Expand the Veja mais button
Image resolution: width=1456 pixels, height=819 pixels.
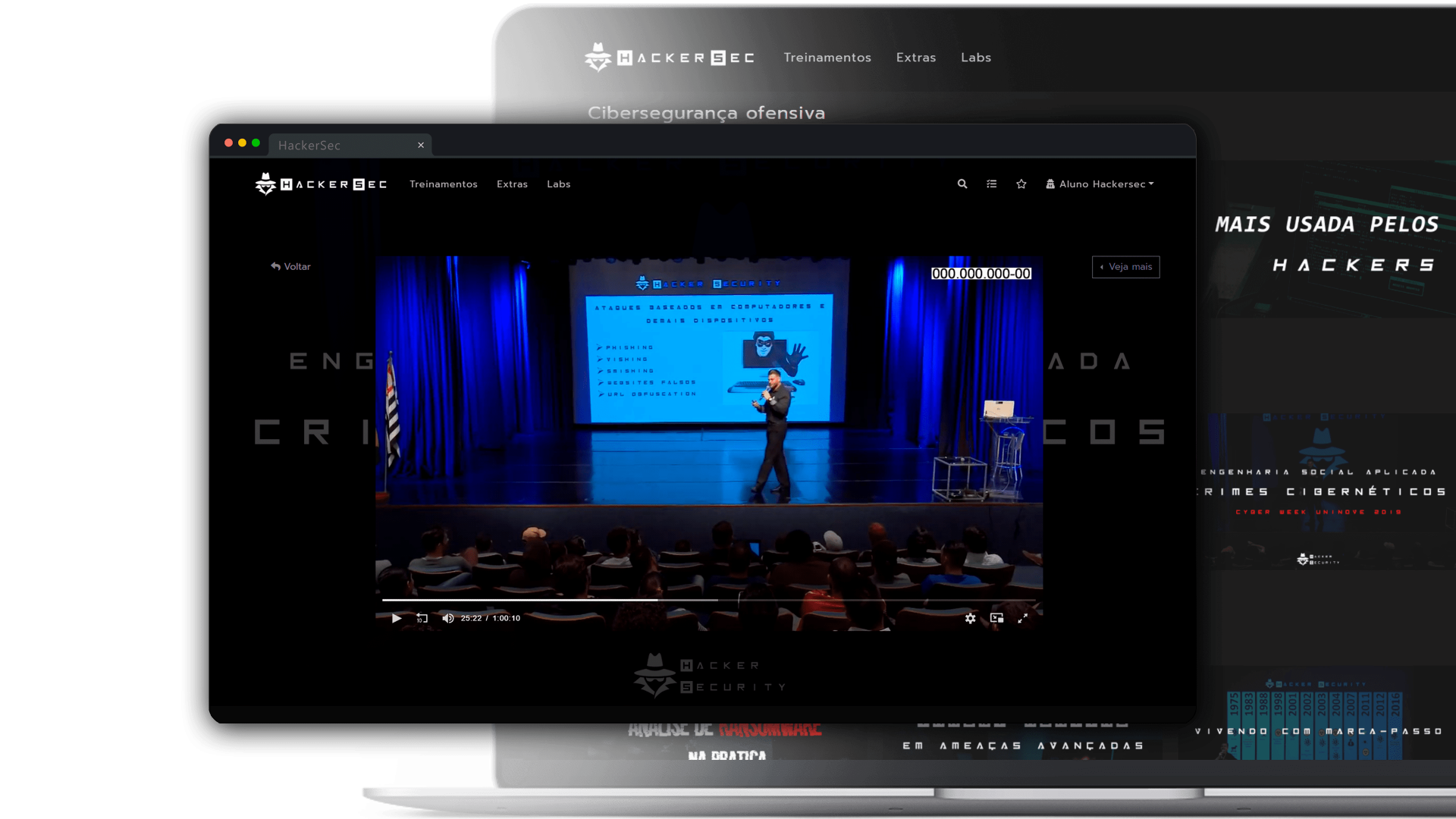pos(1125,266)
